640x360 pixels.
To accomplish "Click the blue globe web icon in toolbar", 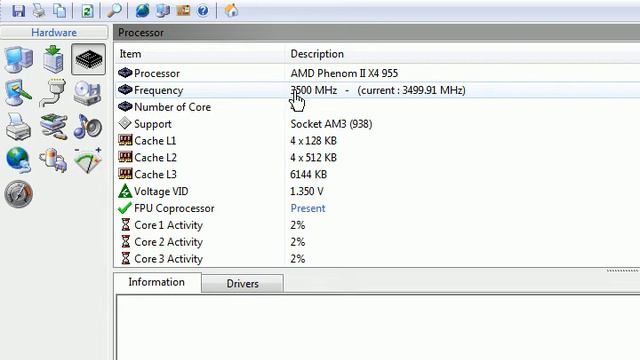I will click(x=142, y=11).
